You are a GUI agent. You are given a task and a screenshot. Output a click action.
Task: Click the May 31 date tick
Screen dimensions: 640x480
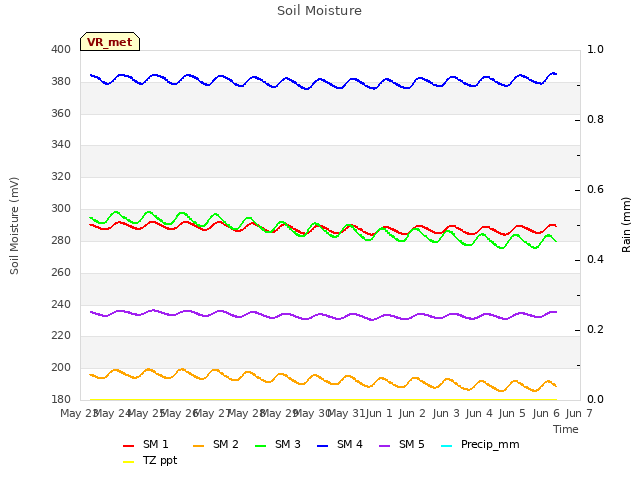(347, 413)
